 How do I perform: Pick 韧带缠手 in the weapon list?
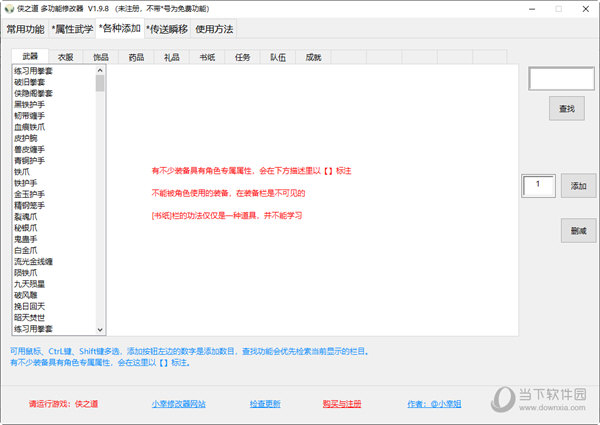click(x=29, y=116)
